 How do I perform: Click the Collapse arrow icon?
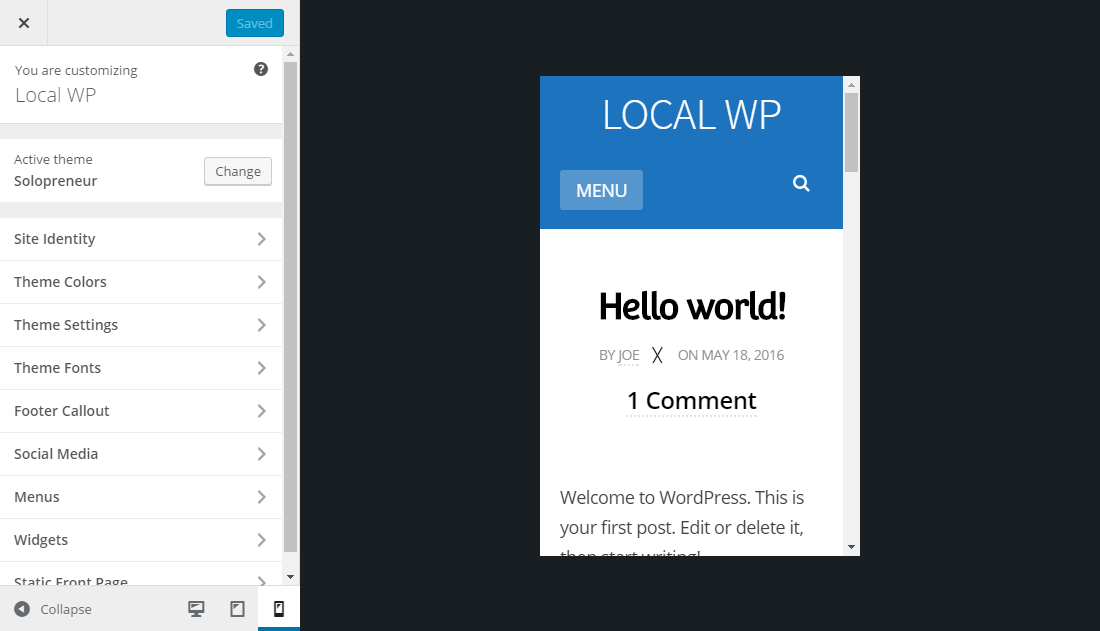(22, 609)
